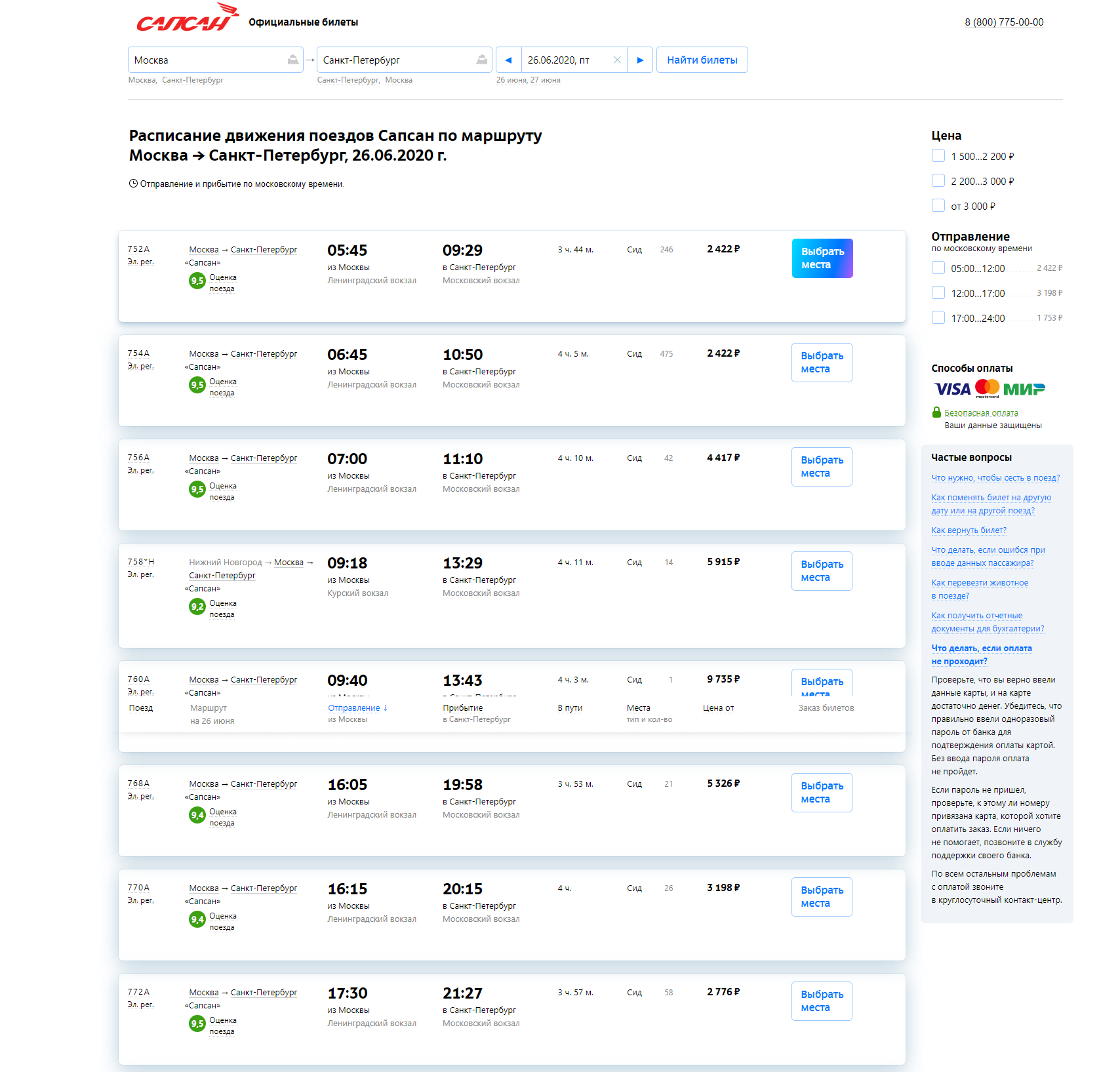Check price filter от 3 000 ₽
Viewport: 1120px width, 1072px height.
click(938, 205)
